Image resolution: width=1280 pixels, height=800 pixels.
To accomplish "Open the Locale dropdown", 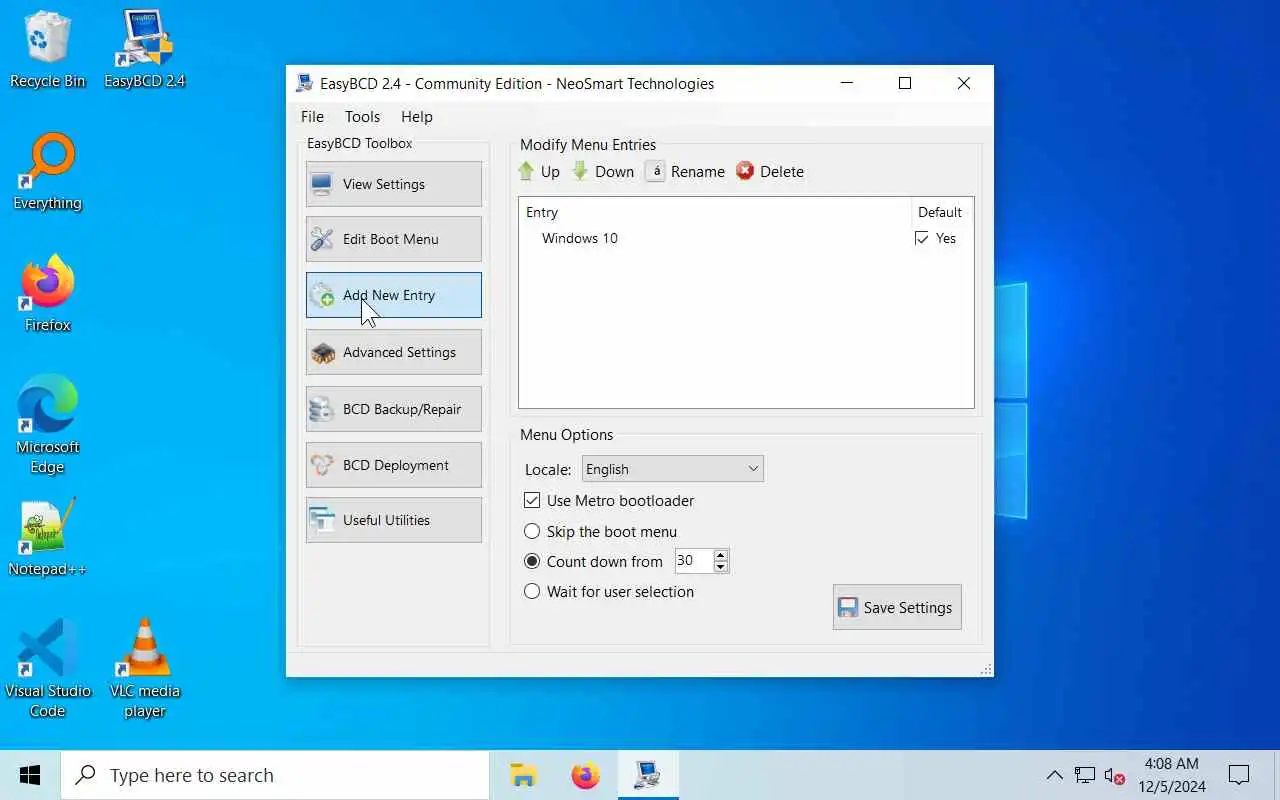I will click(673, 469).
